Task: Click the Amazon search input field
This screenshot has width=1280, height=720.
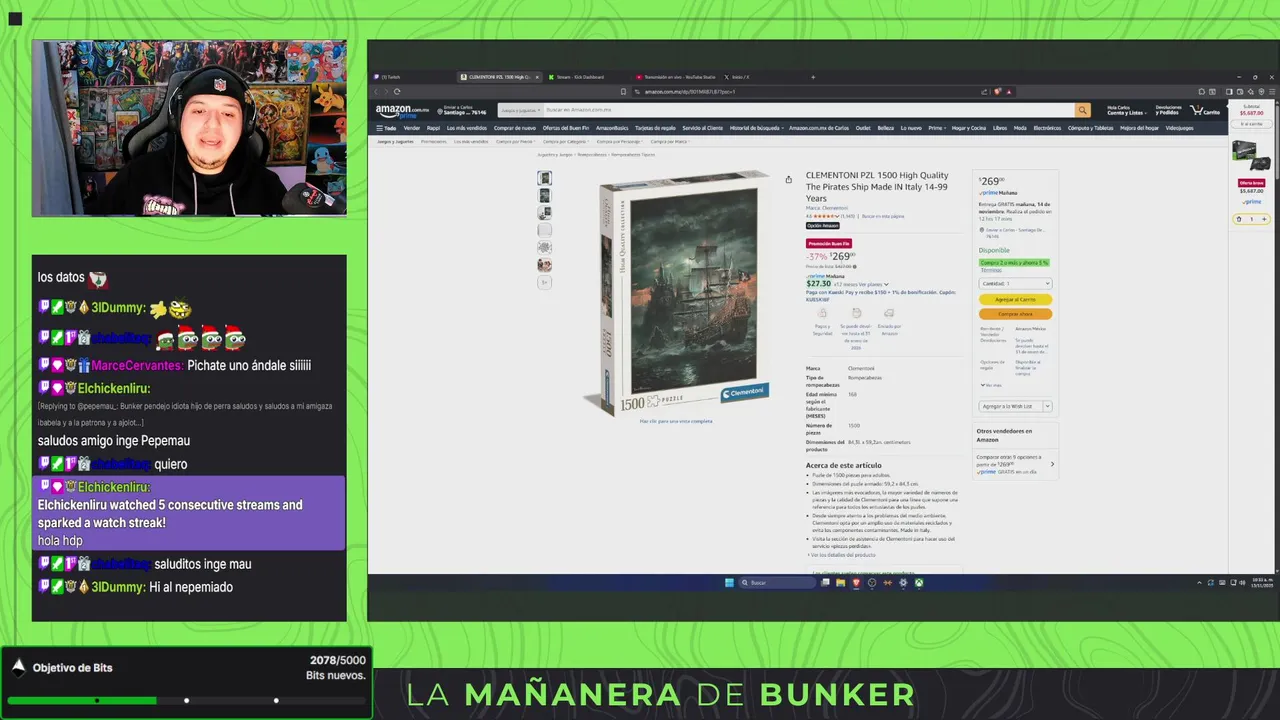Action: [x=808, y=110]
